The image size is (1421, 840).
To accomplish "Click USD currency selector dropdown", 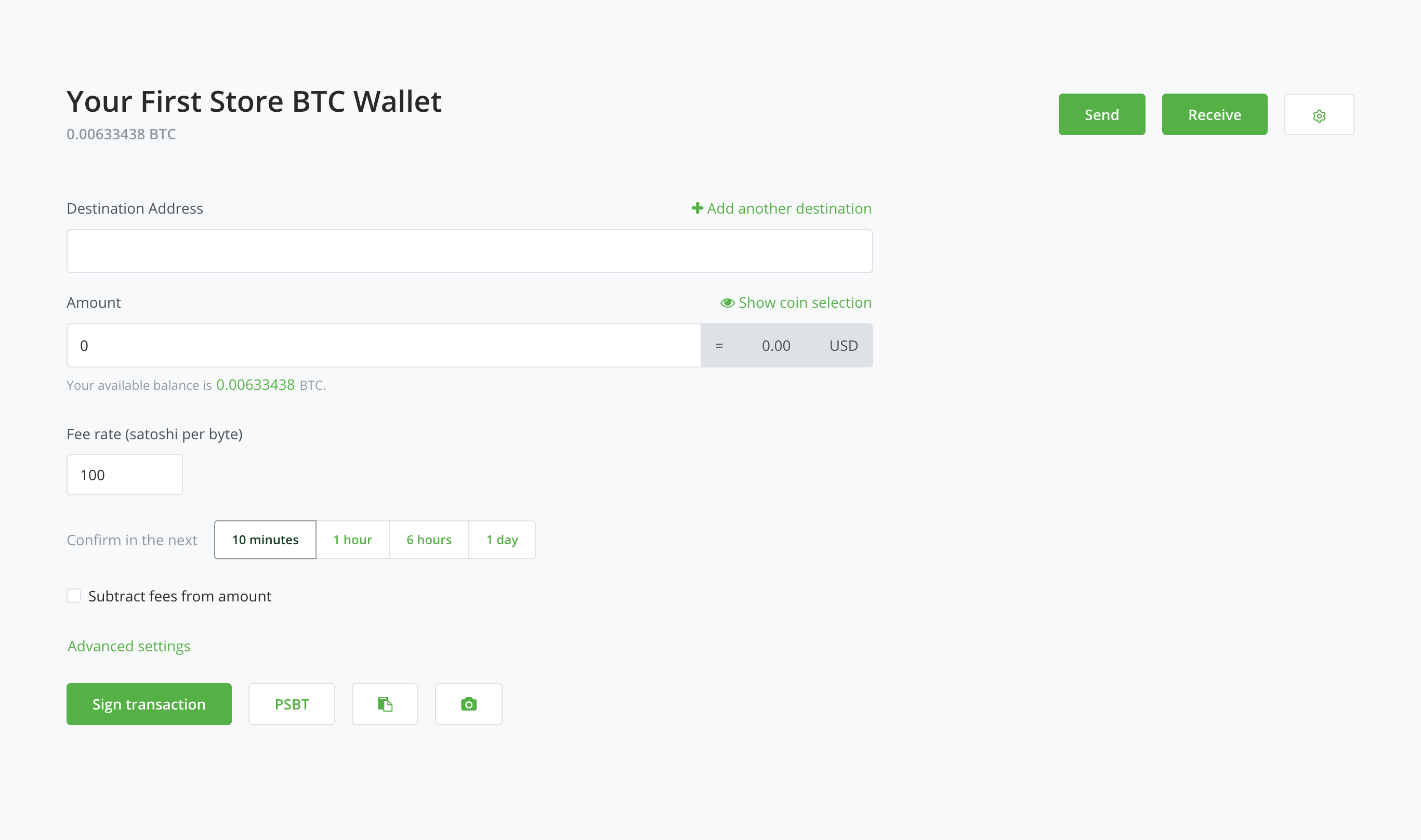I will point(842,345).
